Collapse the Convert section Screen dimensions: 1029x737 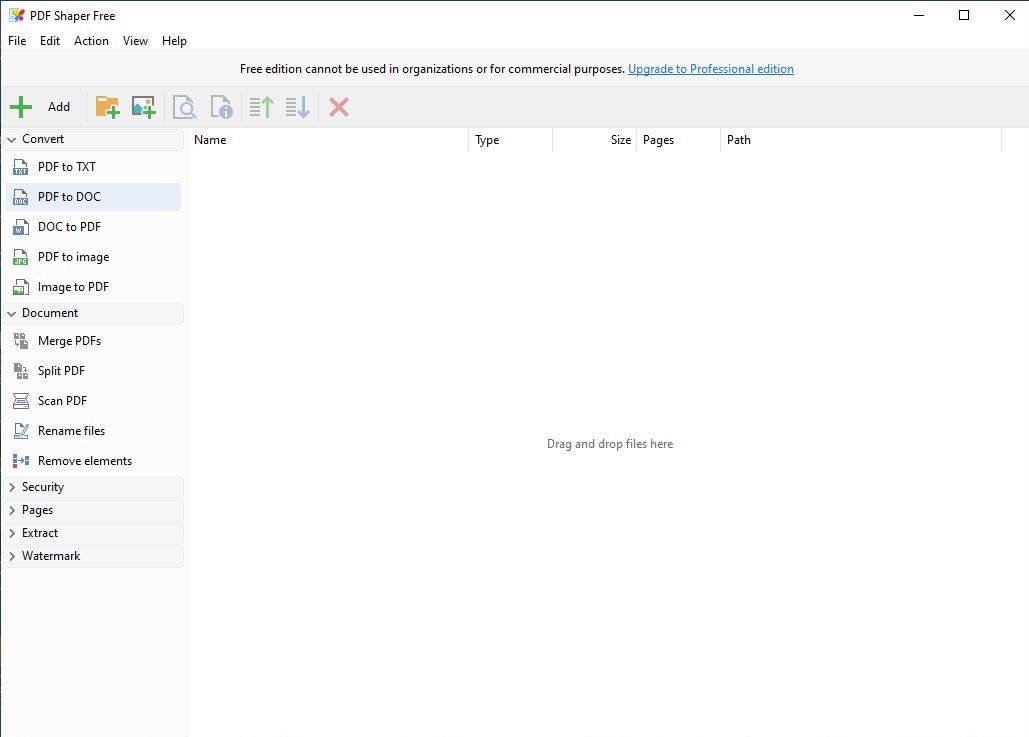[11, 139]
